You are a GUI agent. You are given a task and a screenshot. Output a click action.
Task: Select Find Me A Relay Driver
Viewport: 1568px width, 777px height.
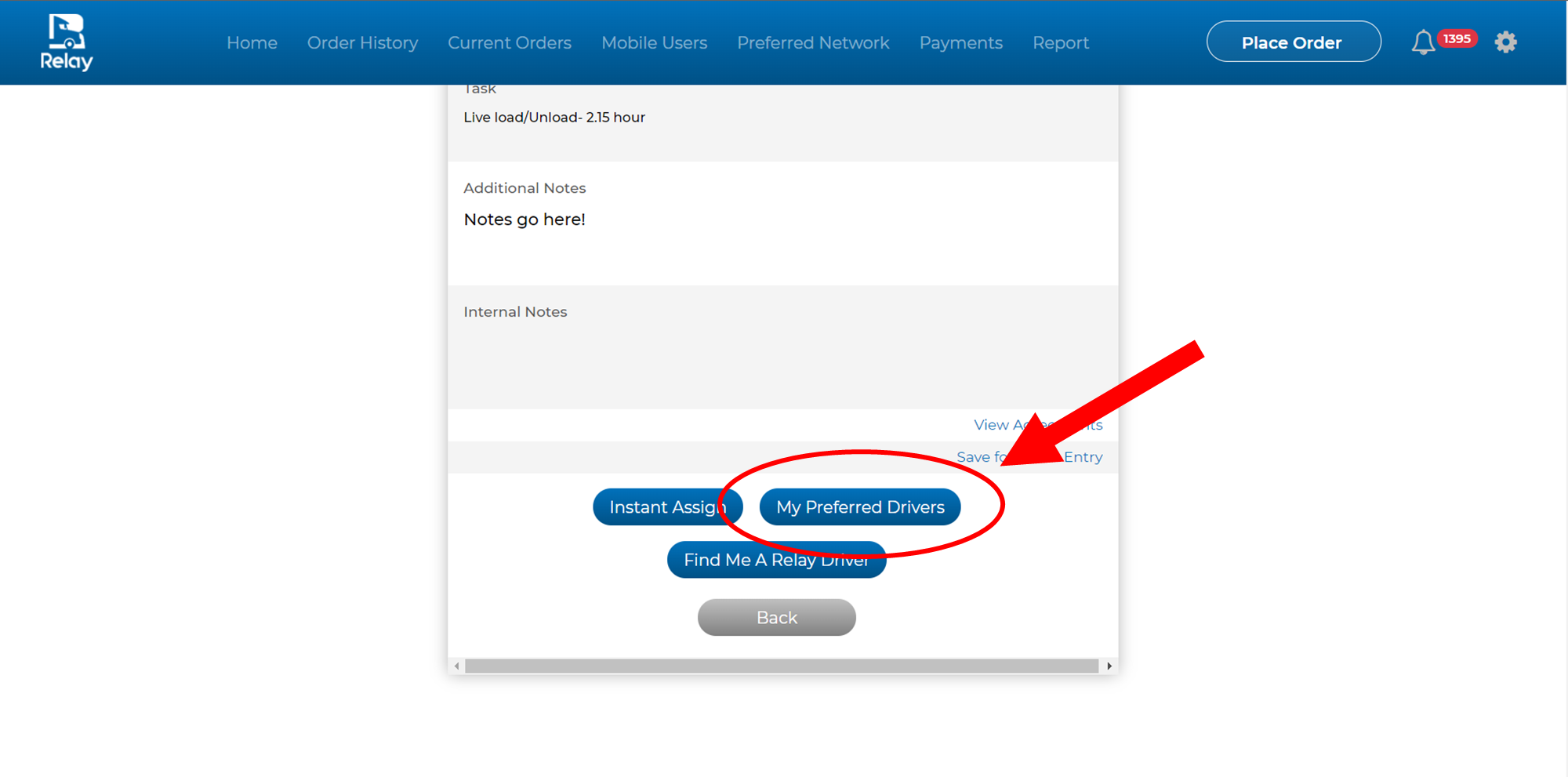(x=776, y=560)
